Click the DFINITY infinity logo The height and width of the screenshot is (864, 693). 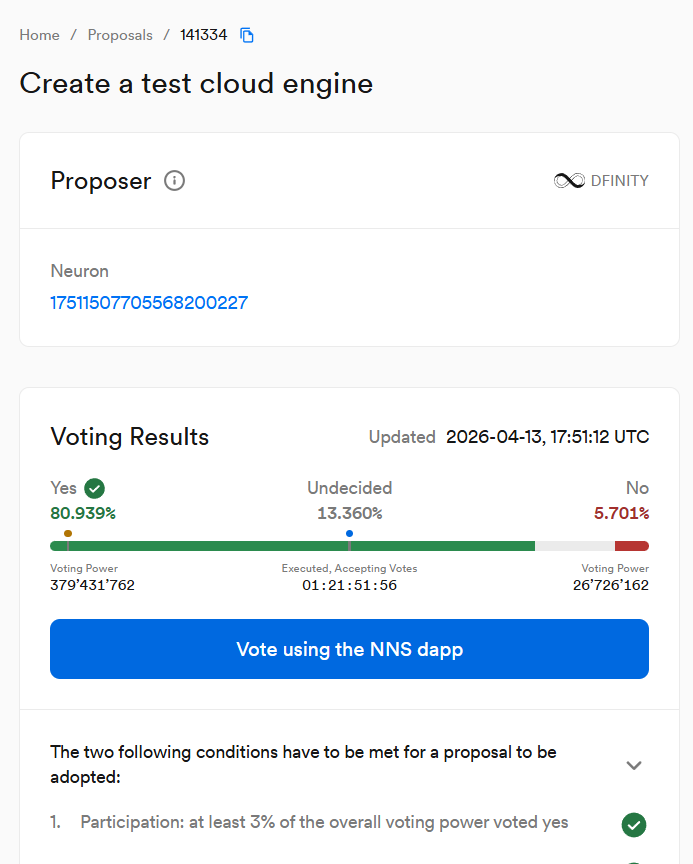click(569, 181)
